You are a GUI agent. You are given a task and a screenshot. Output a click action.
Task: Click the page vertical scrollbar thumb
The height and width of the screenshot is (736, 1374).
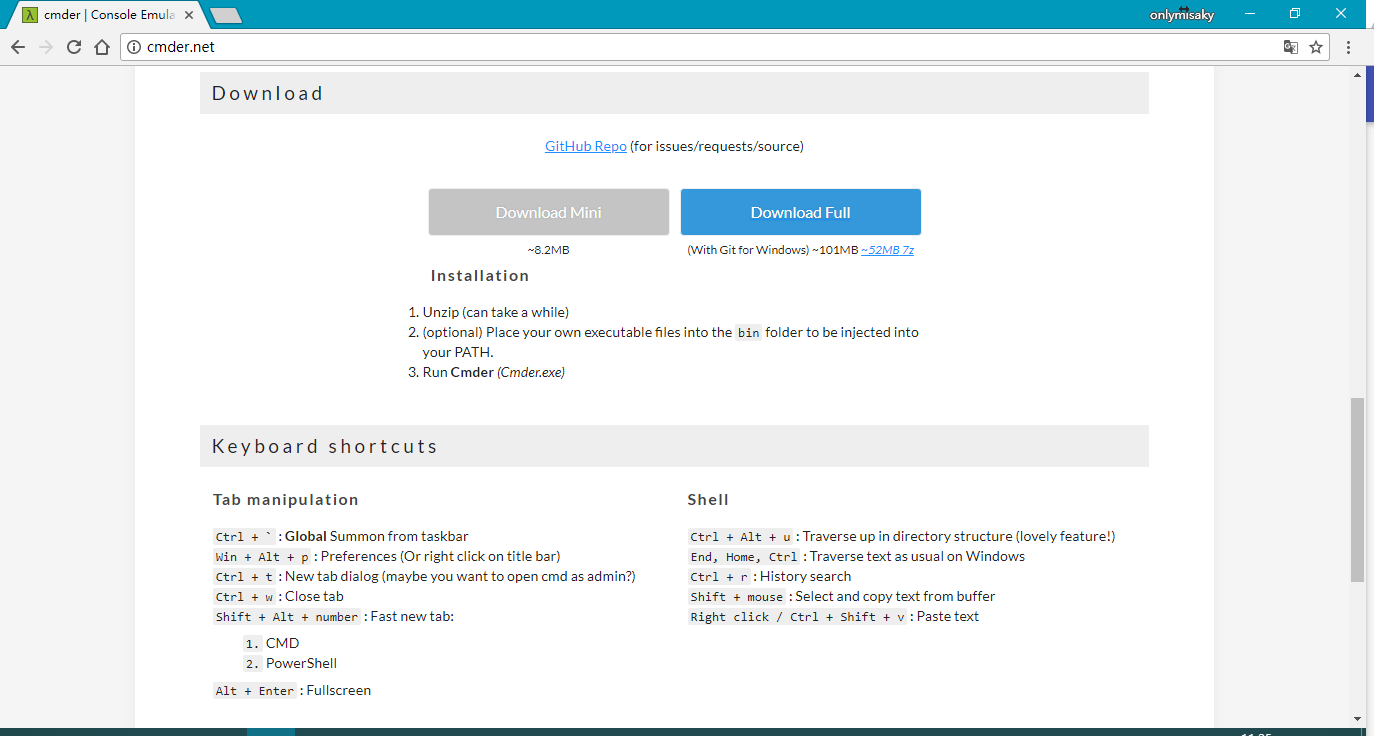click(1357, 490)
